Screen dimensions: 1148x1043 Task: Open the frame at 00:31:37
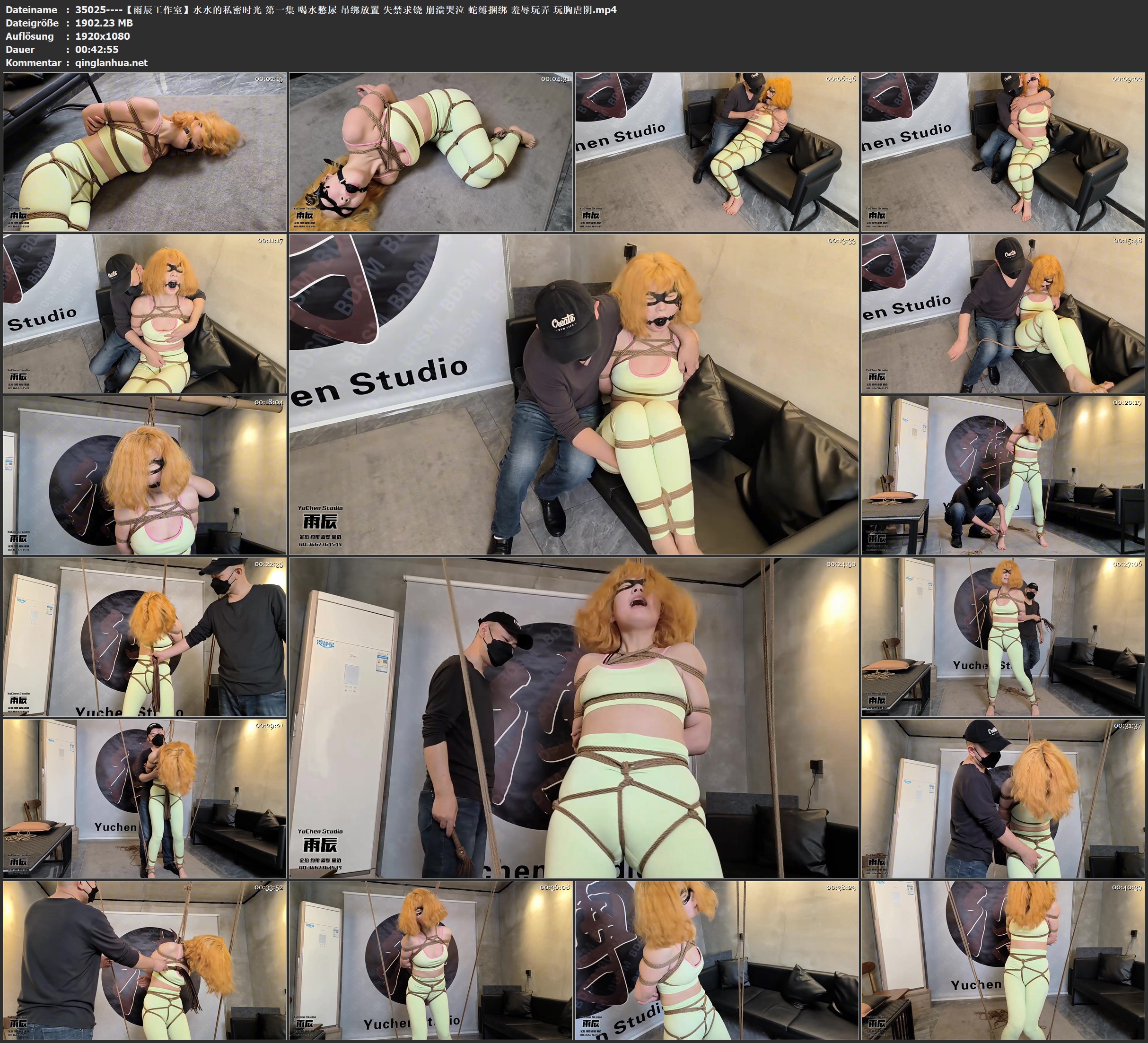click(x=1002, y=798)
